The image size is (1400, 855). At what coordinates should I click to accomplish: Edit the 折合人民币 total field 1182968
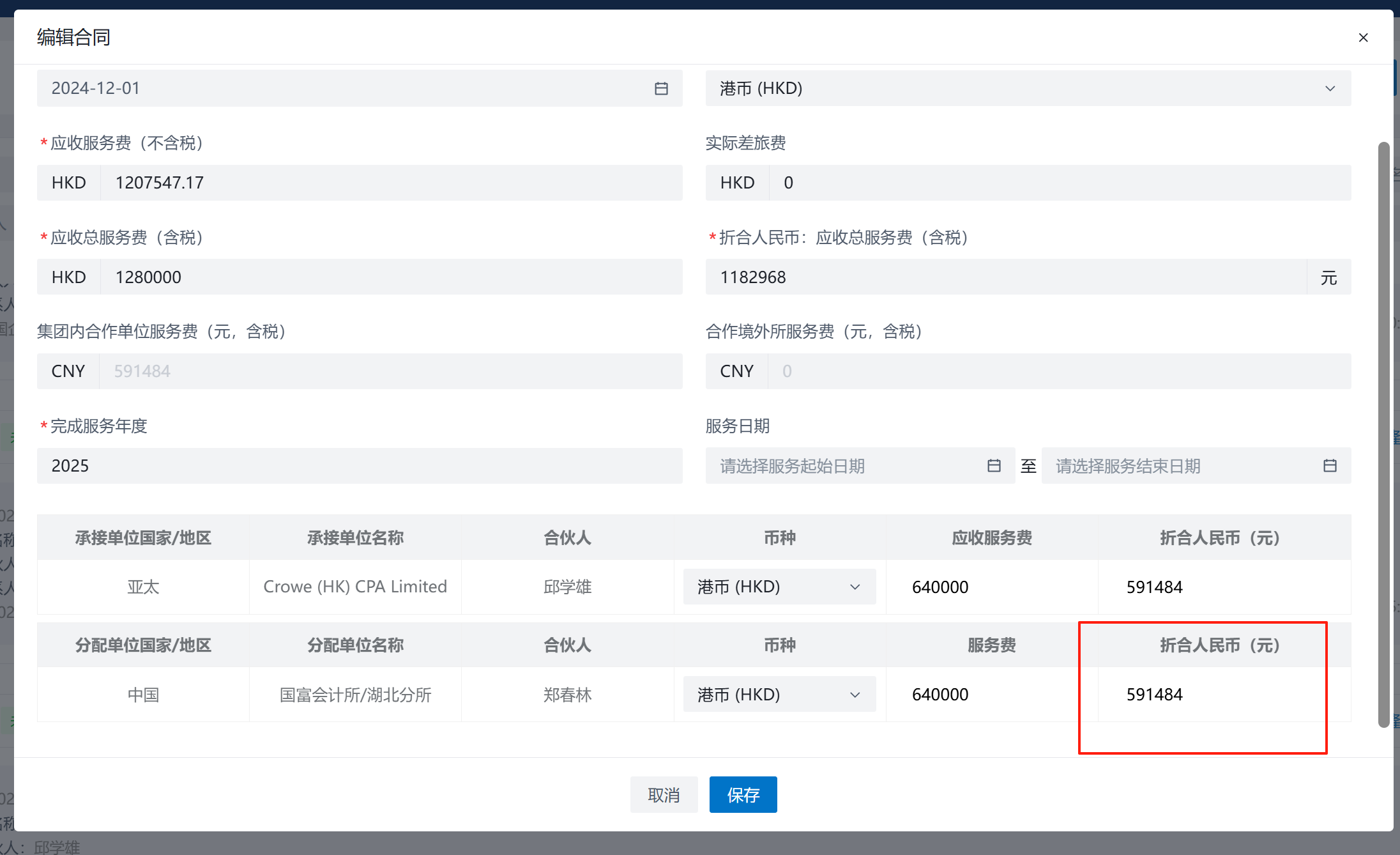pos(1005,277)
